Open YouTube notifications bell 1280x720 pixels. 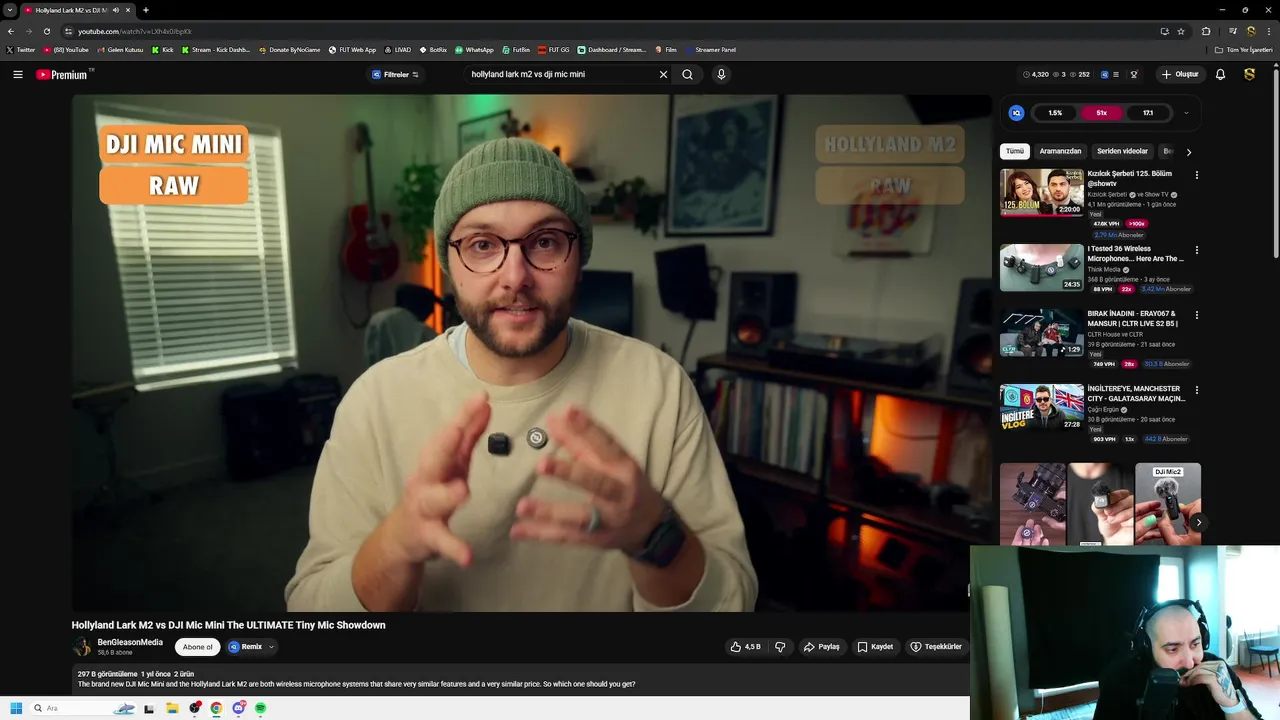1220,74
